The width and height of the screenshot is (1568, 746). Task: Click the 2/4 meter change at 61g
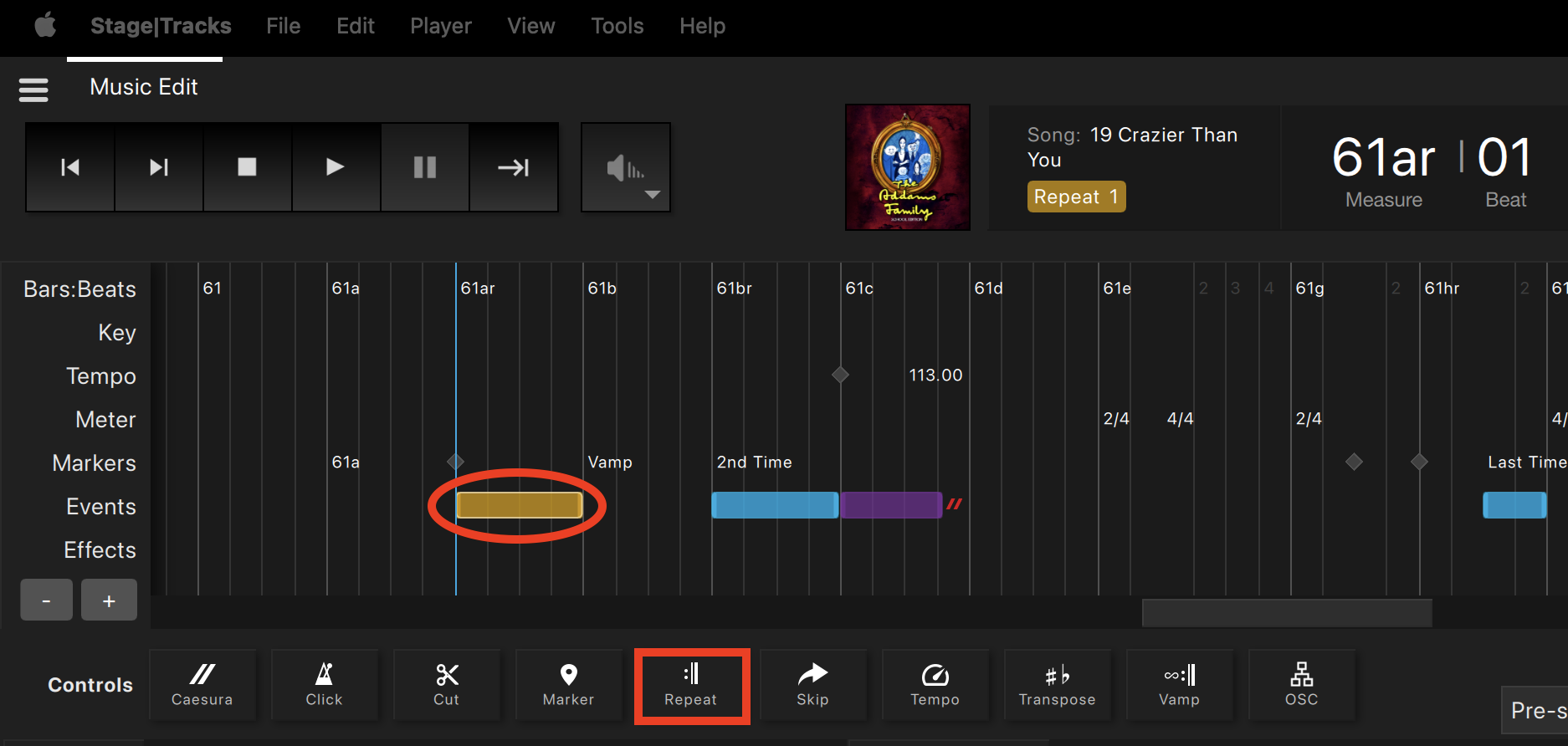[x=1309, y=418]
